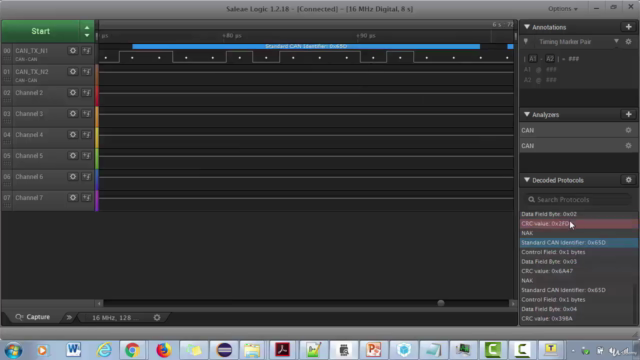This screenshot has height=360, width=640.
Task: Select decoded row Data Field Byte: 0x03
Action: [x=578, y=262]
